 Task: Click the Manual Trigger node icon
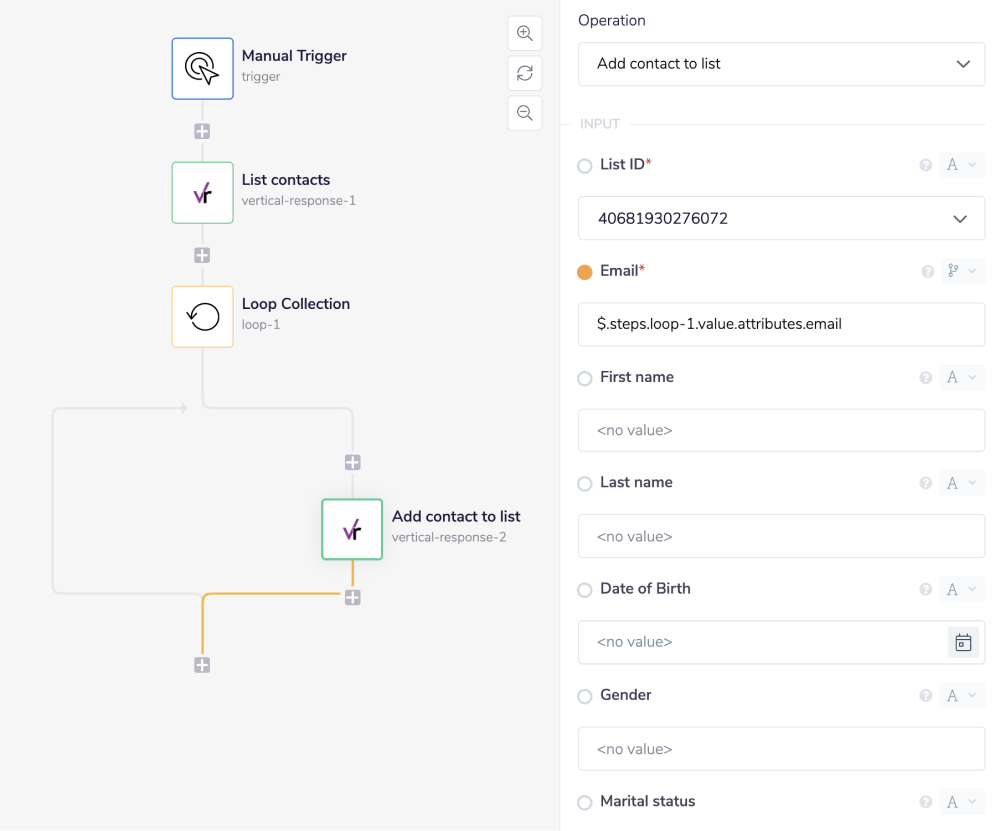(202, 68)
